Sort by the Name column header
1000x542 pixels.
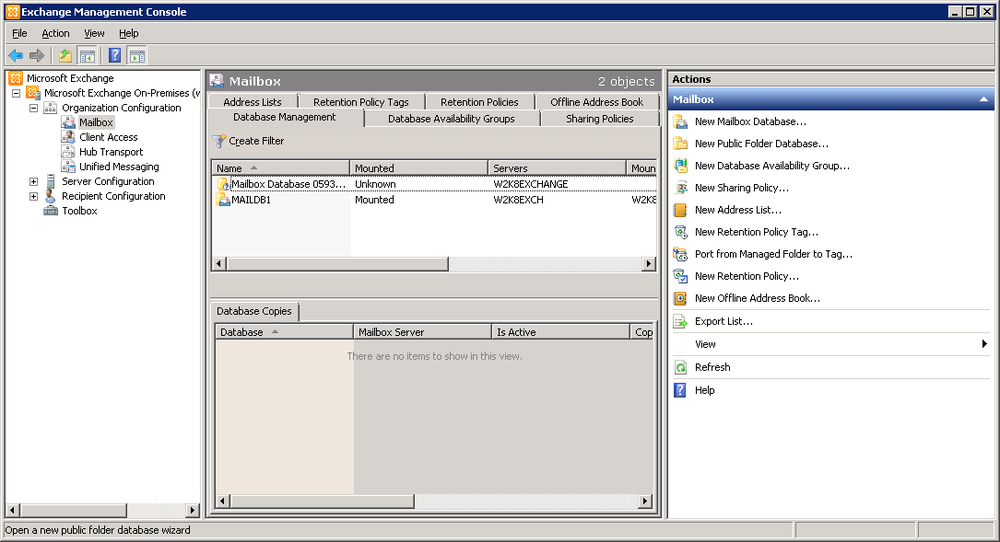click(281, 168)
